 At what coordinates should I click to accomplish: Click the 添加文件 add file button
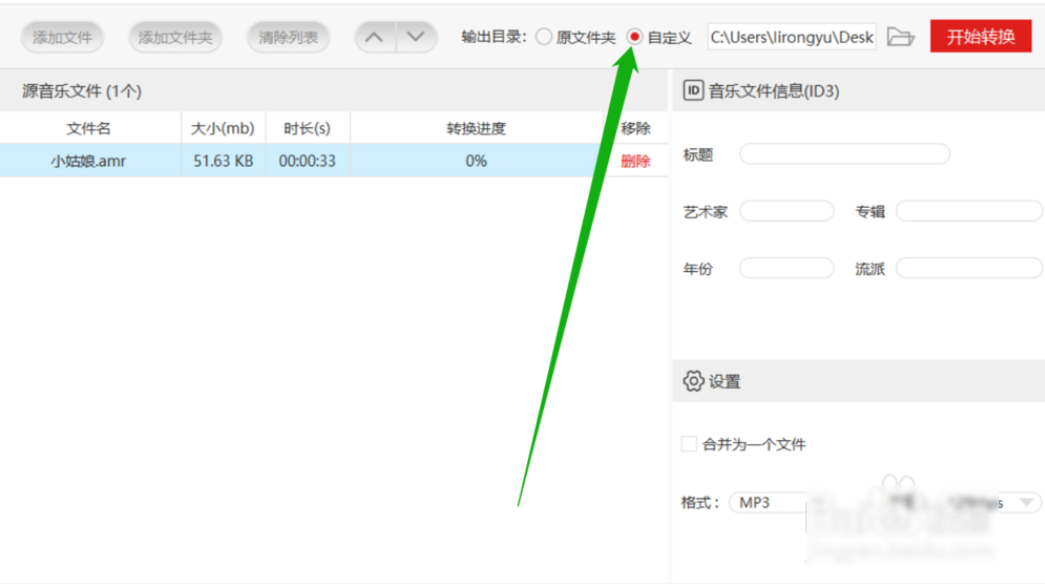click(x=62, y=36)
